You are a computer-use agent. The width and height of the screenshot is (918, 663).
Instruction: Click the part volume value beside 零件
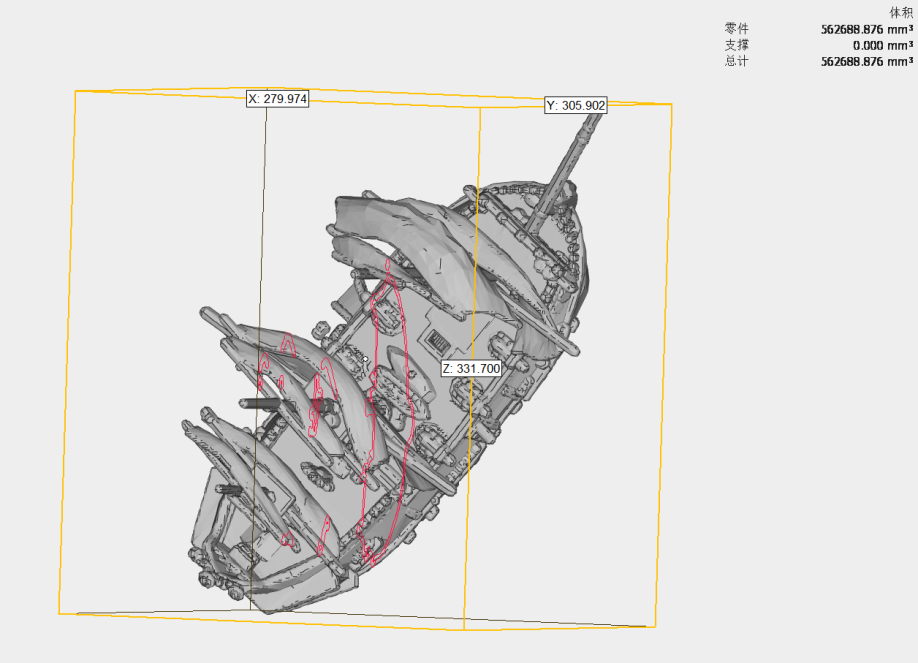click(866, 29)
